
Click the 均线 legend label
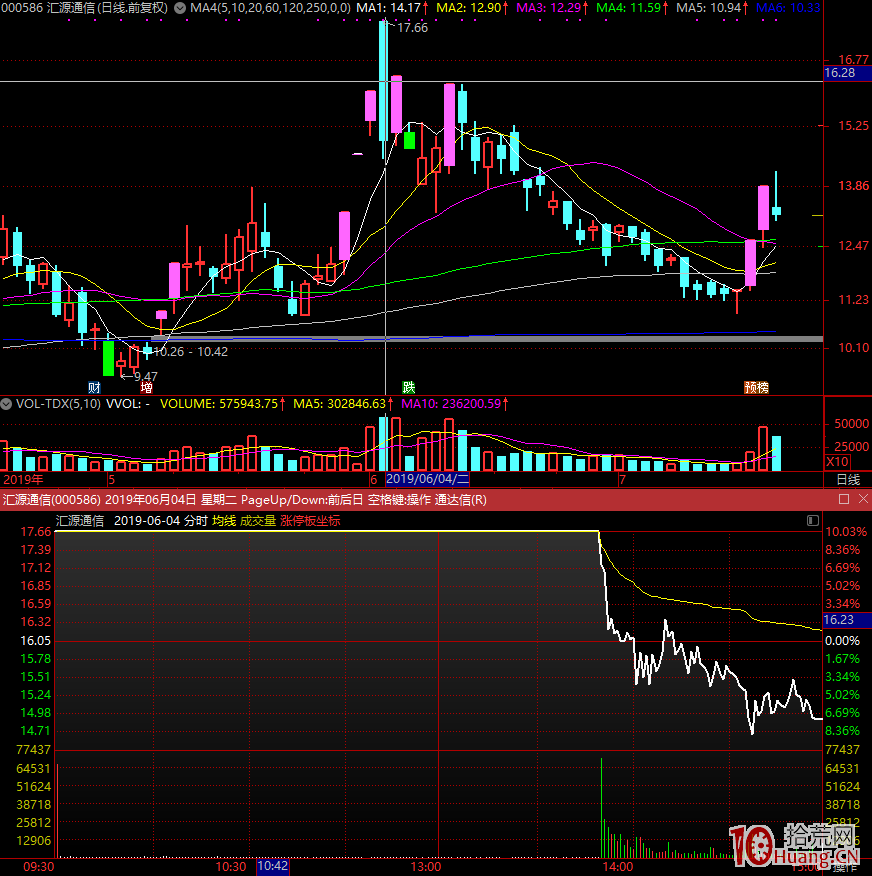(x=224, y=521)
